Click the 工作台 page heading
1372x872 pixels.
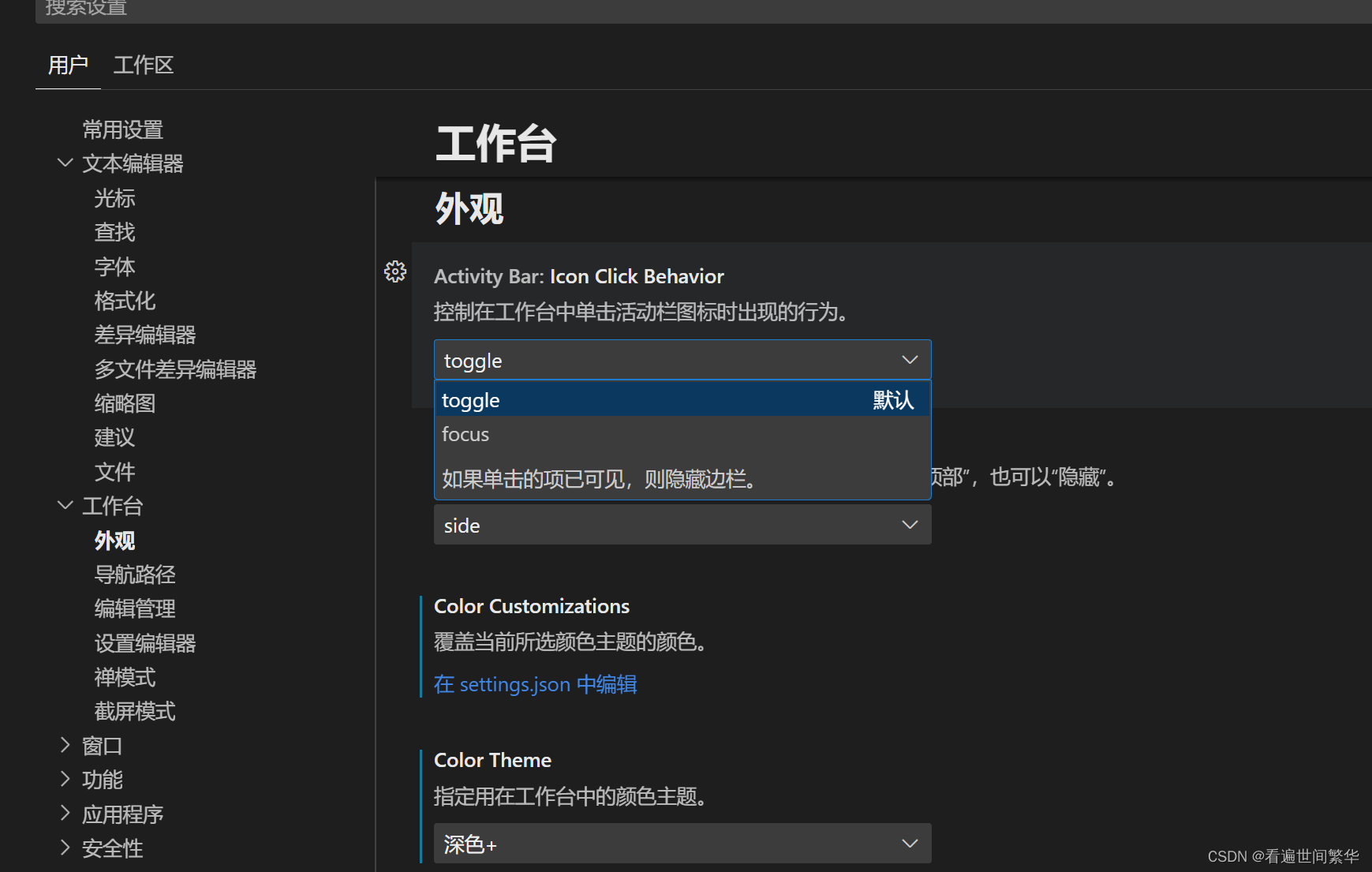(x=496, y=144)
